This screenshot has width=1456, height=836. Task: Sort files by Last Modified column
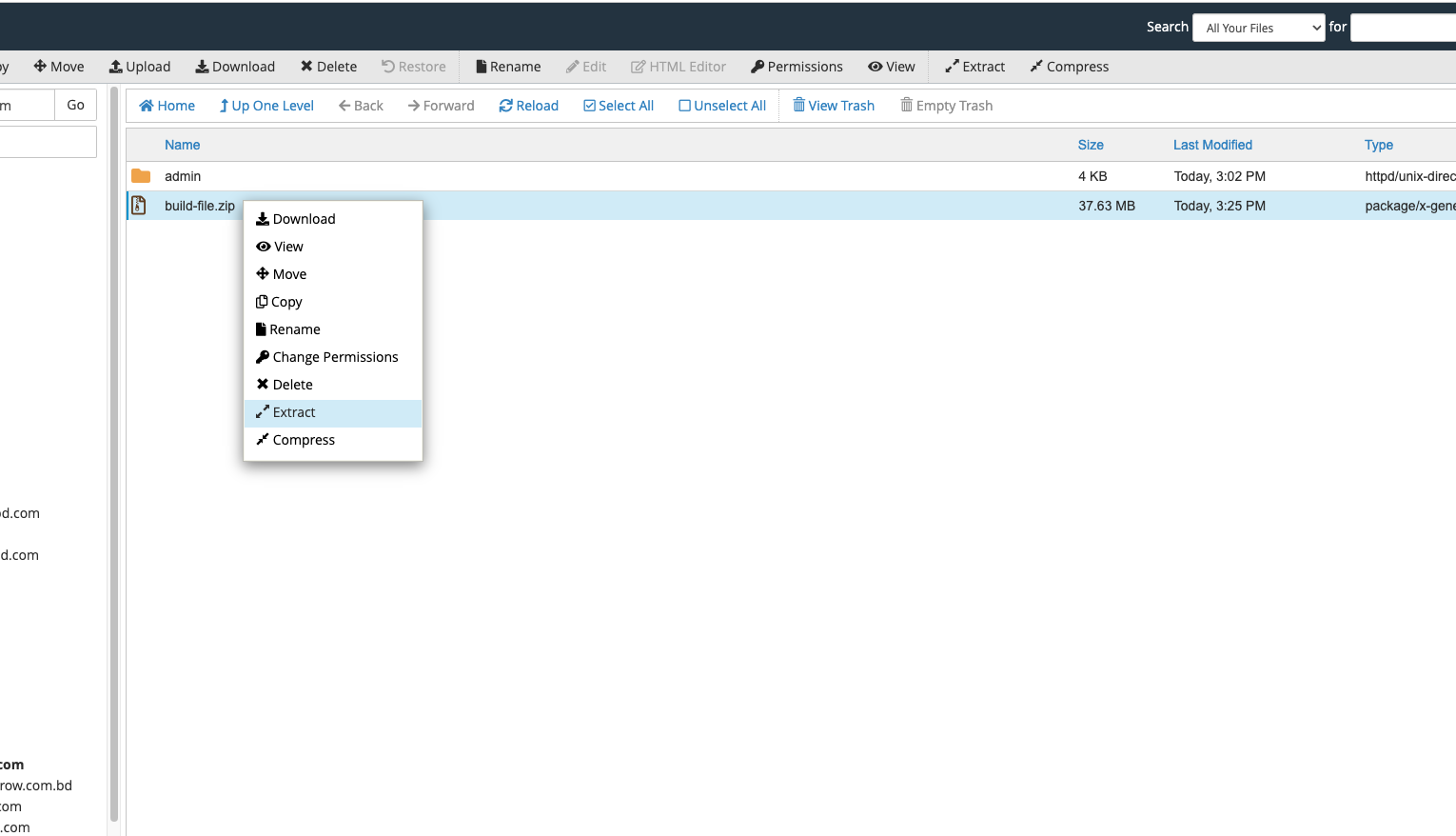pyautogui.click(x=1212, y=145)
